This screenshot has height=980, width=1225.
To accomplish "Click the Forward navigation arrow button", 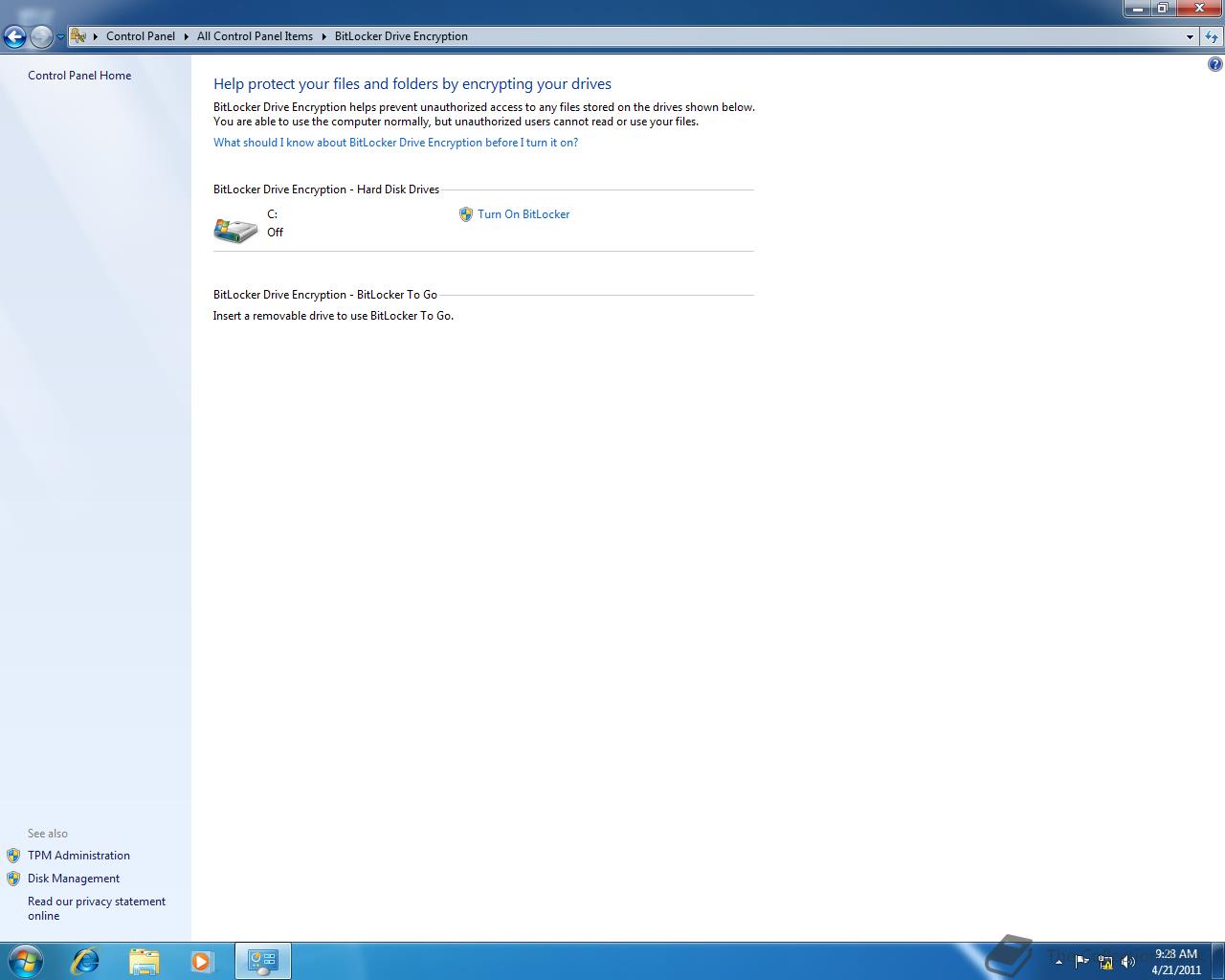I will pos(41,36).
